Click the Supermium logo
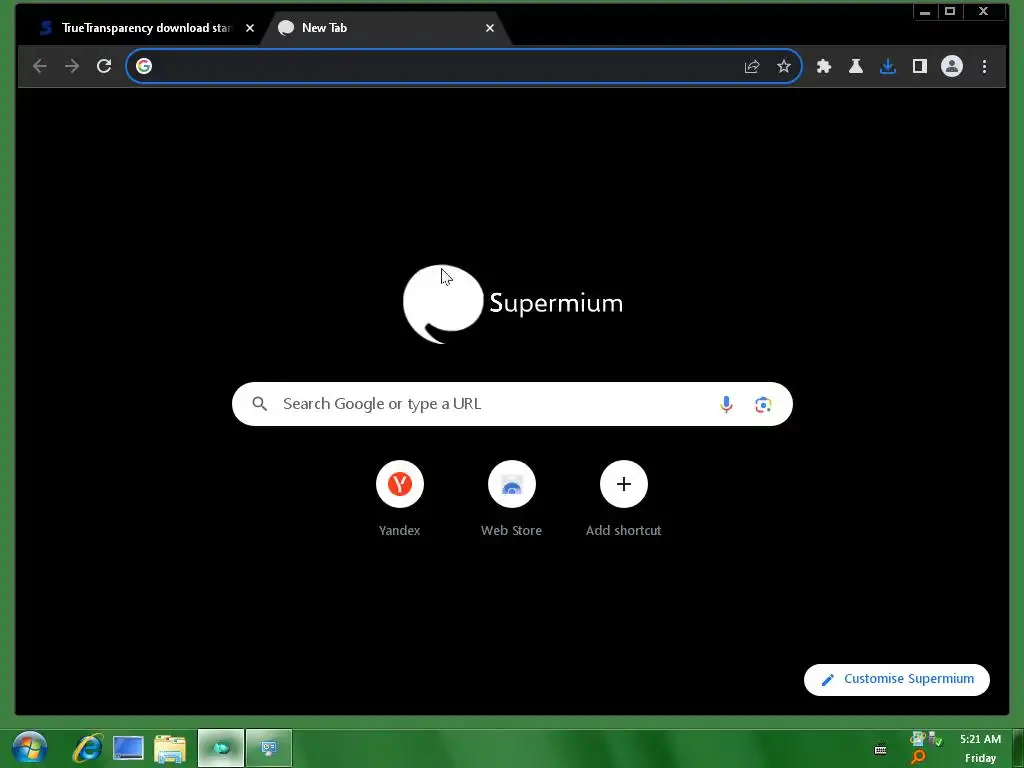This screenshot has height=768, width=1024. point(513,304)
